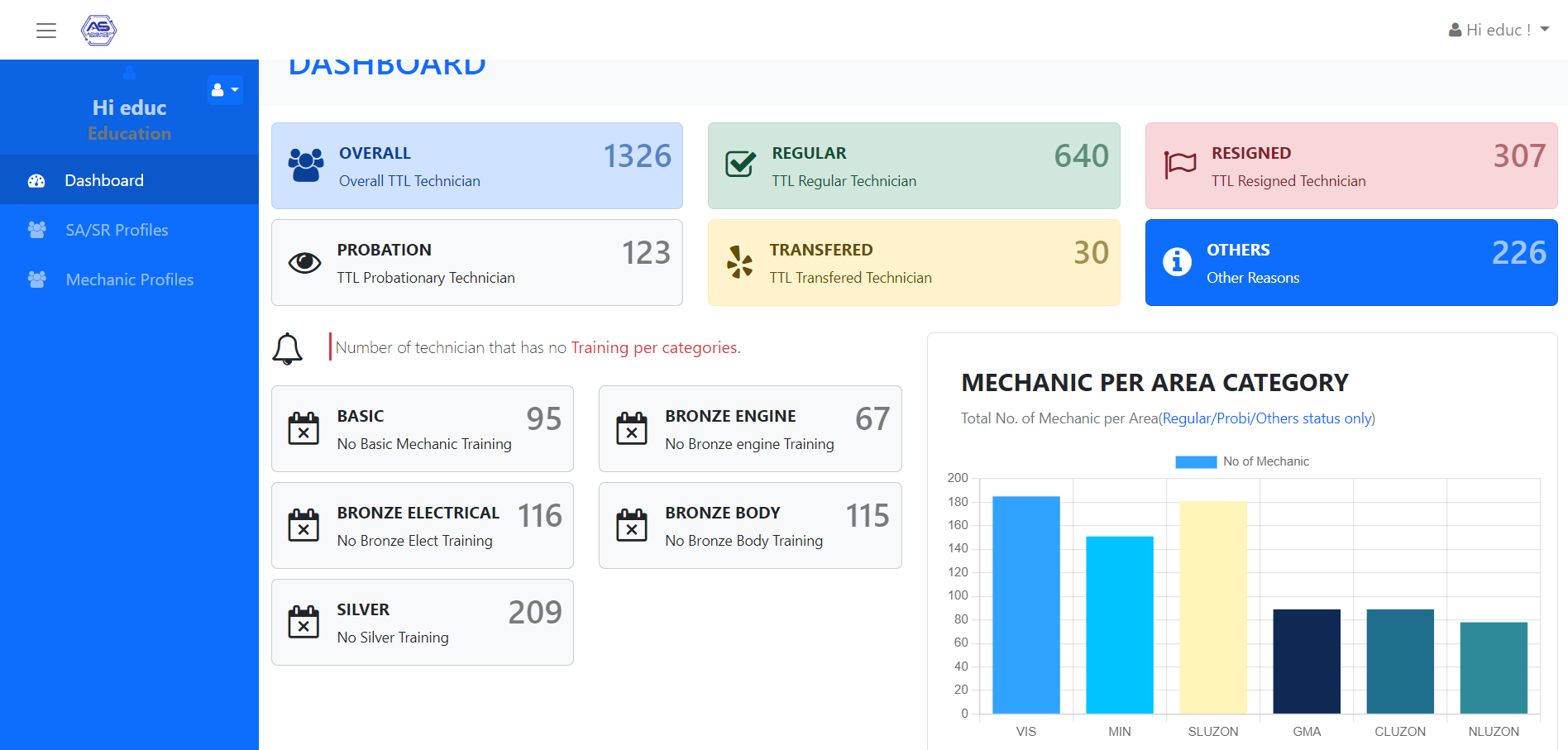Open the 'Hi educ !' user dropdown
The height and width of the screenshot is (750, 1568).
pos(1499,30)
